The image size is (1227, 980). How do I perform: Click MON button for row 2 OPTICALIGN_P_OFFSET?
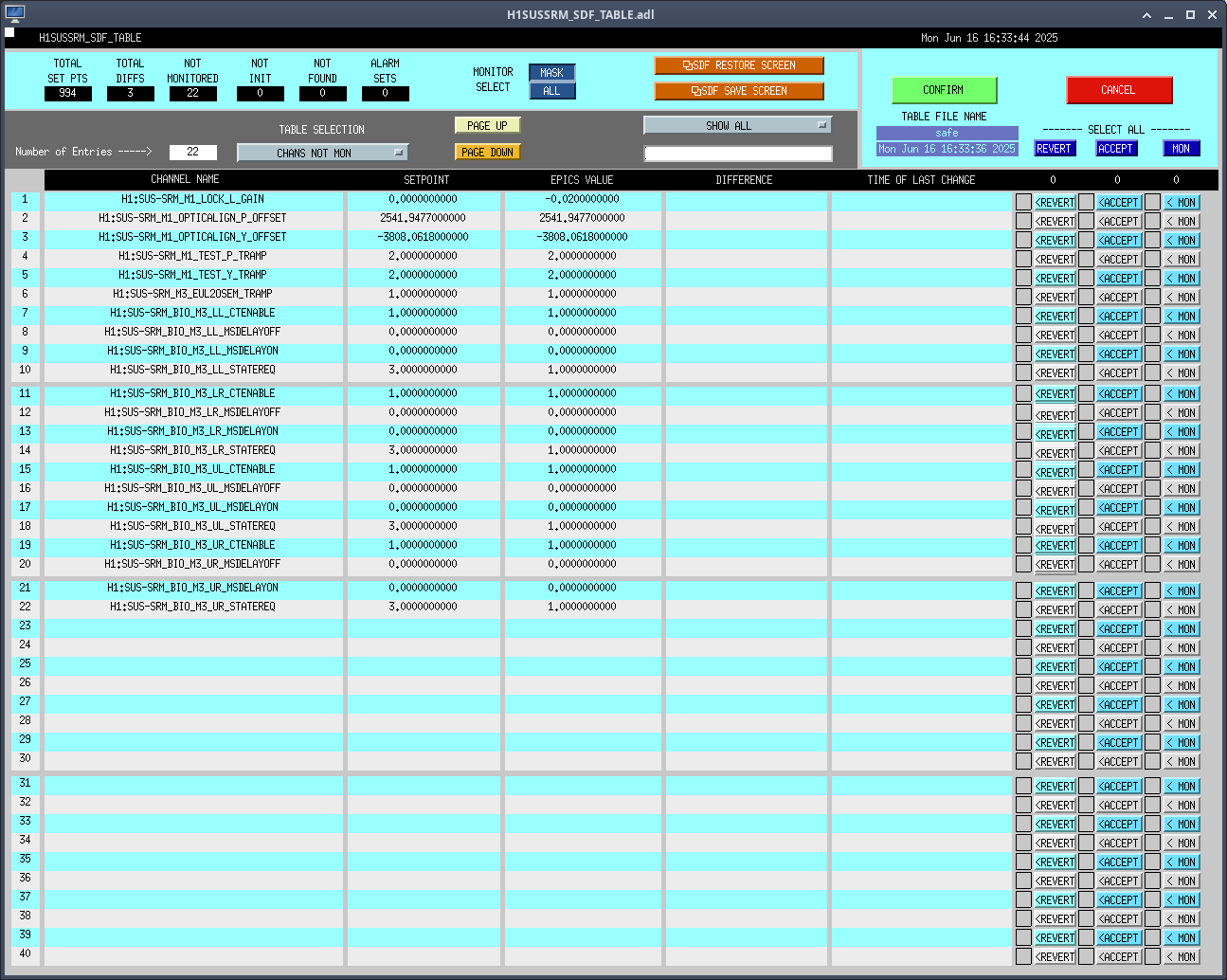click(x=1182, y=221)
